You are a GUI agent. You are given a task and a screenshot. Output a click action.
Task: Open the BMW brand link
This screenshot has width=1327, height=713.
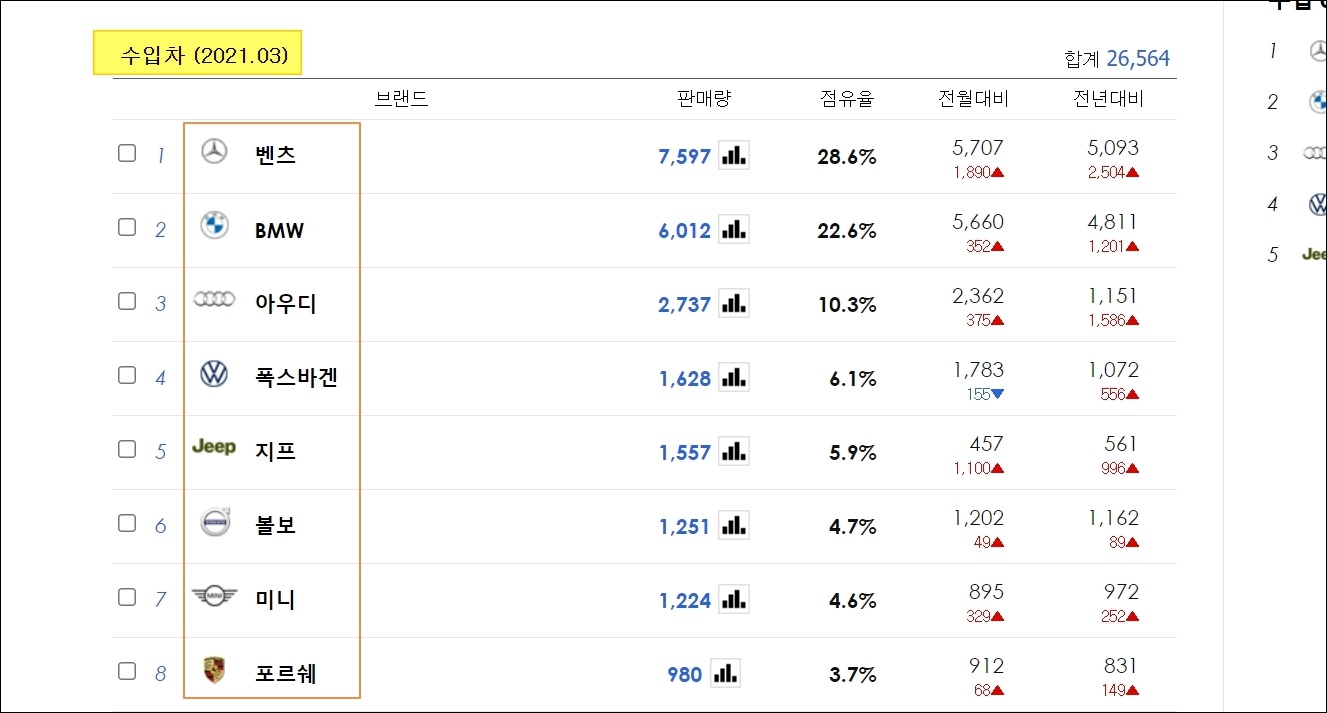(279, 230)
